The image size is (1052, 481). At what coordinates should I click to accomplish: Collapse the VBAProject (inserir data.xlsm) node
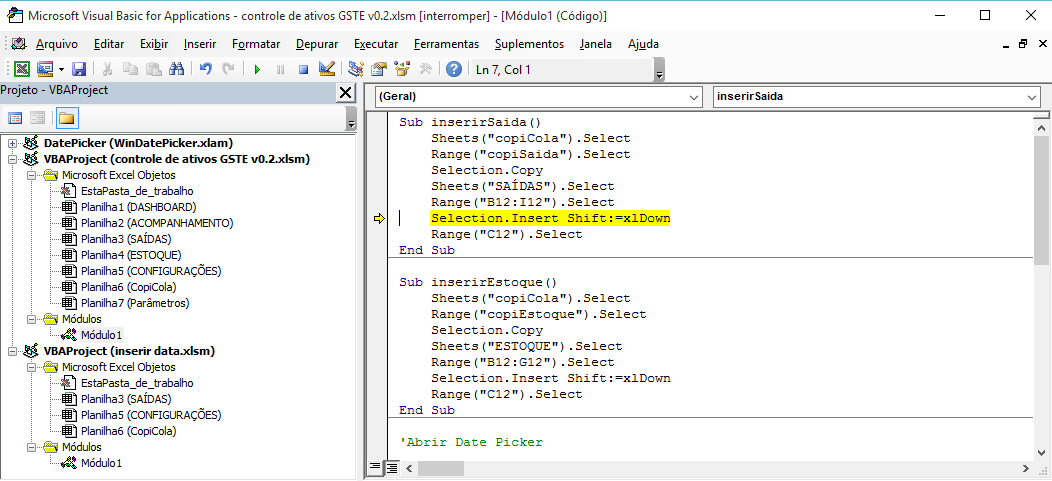(12, 351)
